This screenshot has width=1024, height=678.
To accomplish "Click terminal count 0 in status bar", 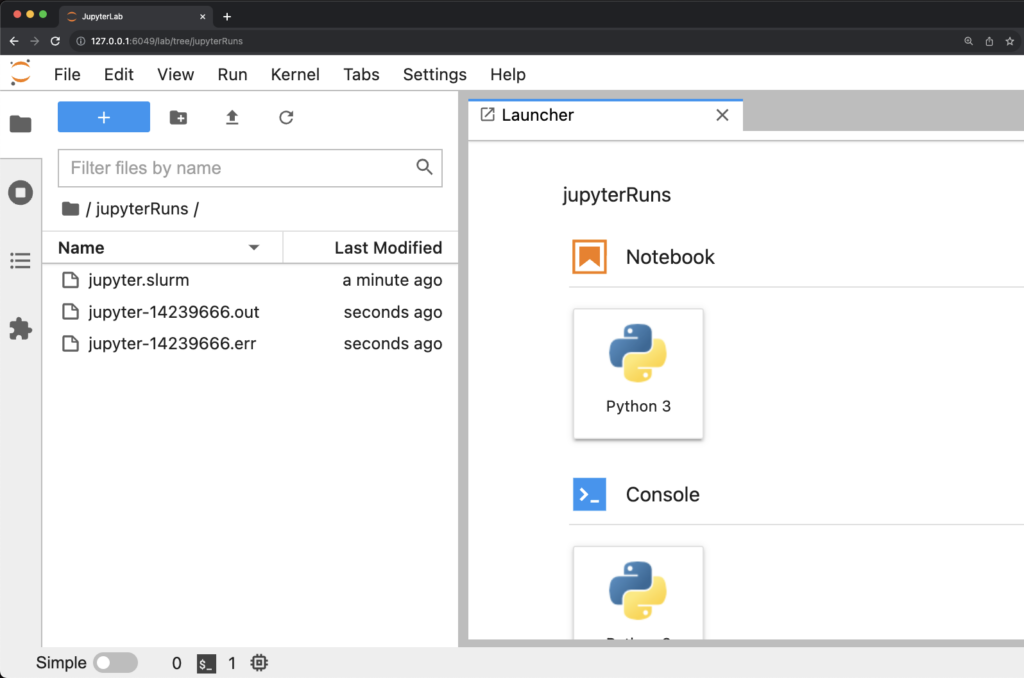I will 176,663.
